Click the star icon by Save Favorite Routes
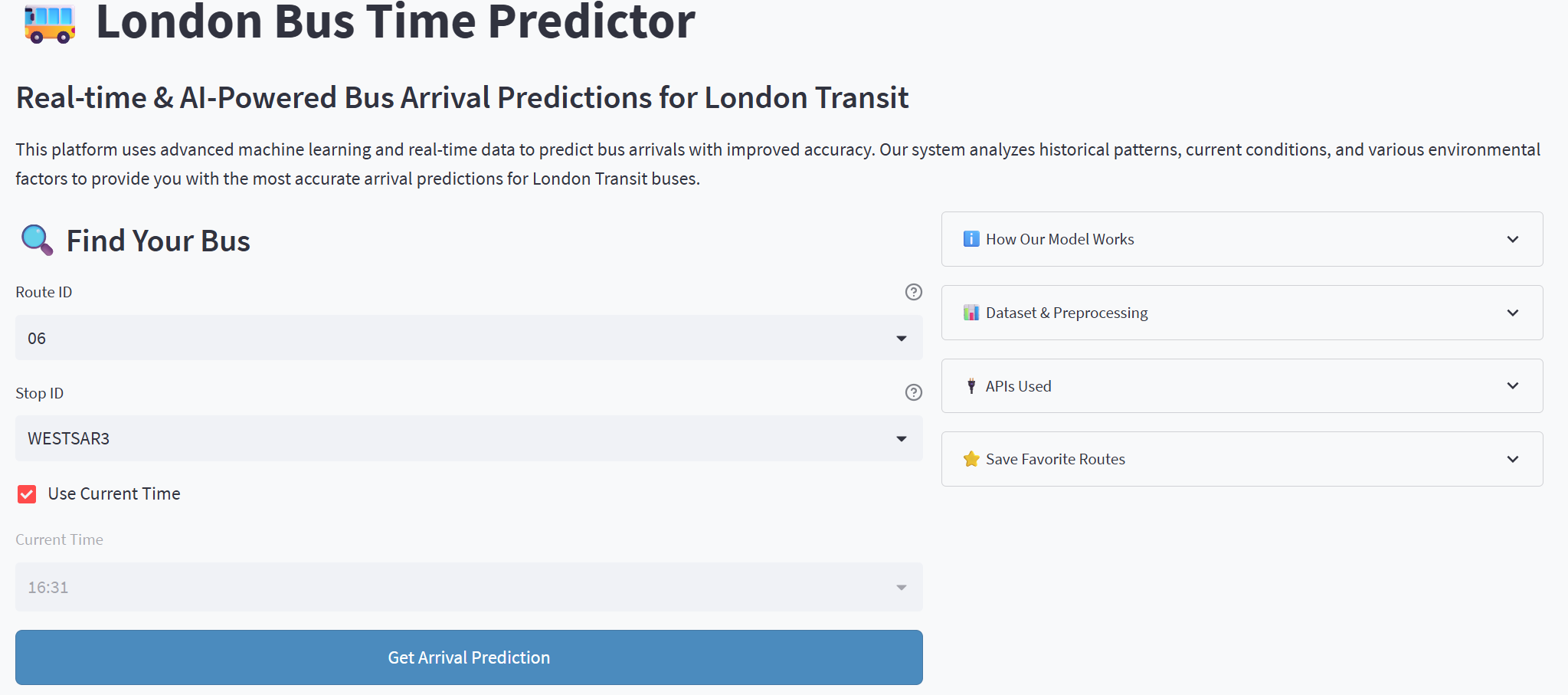 971,459
